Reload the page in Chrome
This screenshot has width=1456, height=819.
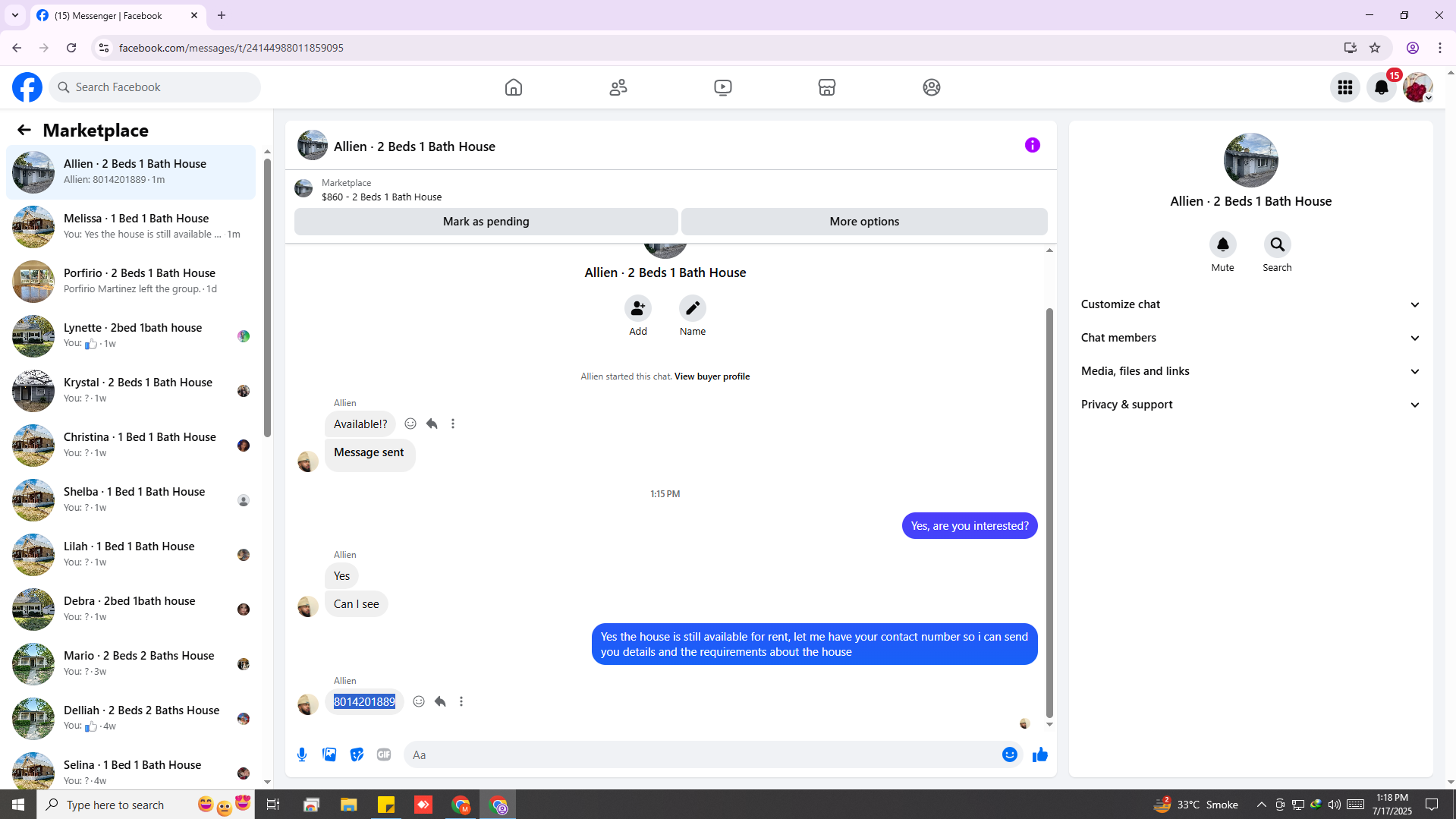[x=71, y=48]
